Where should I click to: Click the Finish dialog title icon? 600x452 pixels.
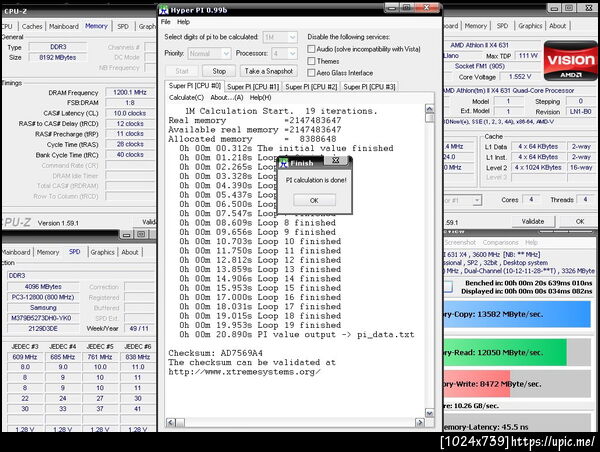click(284, 163)
